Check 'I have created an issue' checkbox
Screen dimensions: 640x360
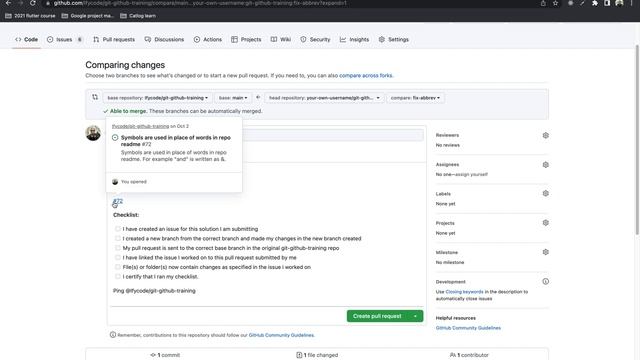coord(118,229)
